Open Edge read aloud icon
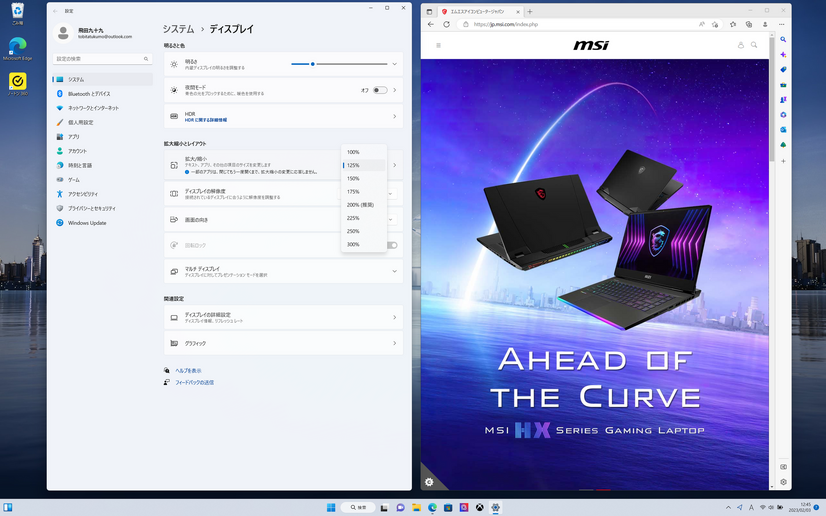 click(702, 24)
